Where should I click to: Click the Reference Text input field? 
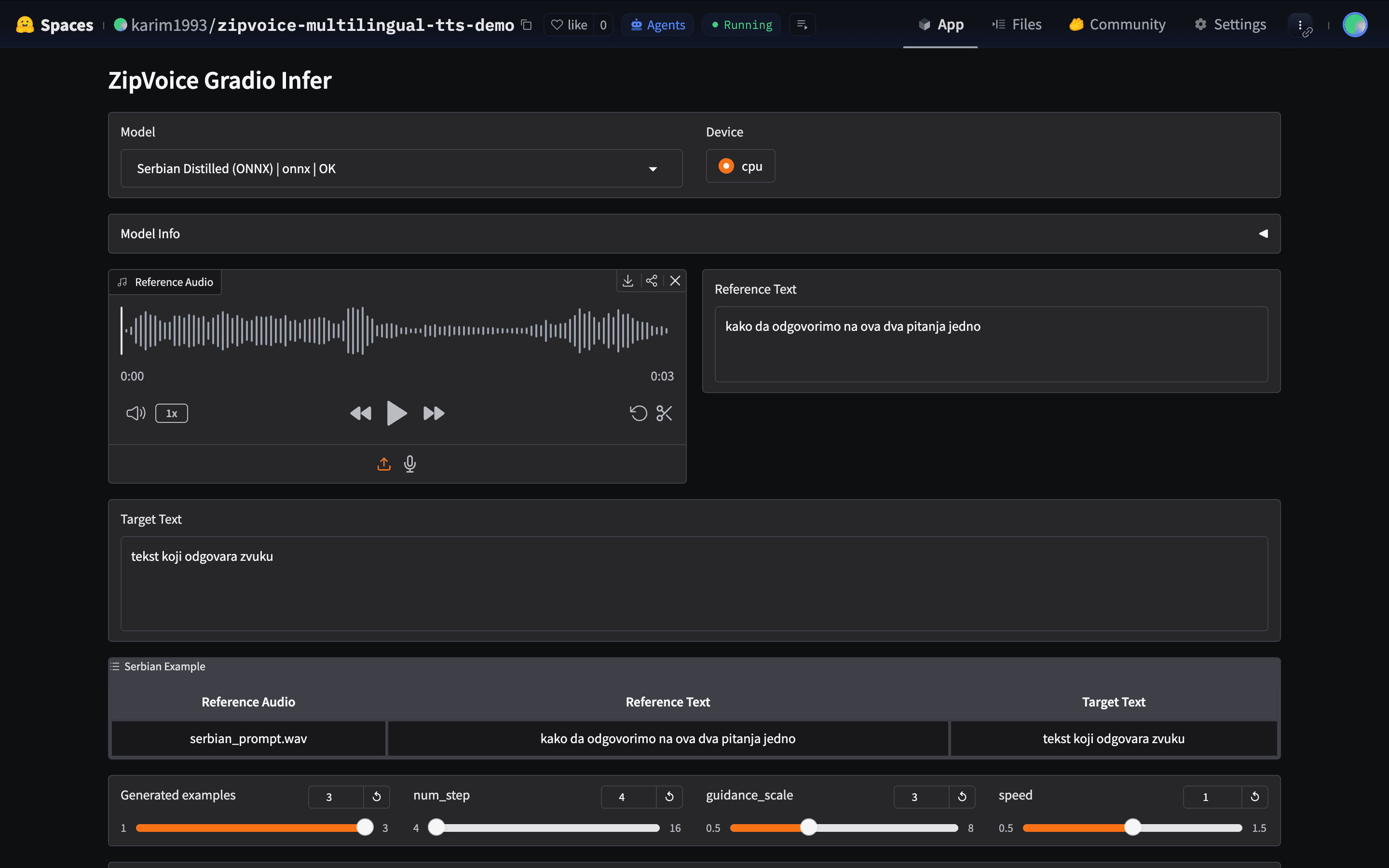[x=991, y=344]
